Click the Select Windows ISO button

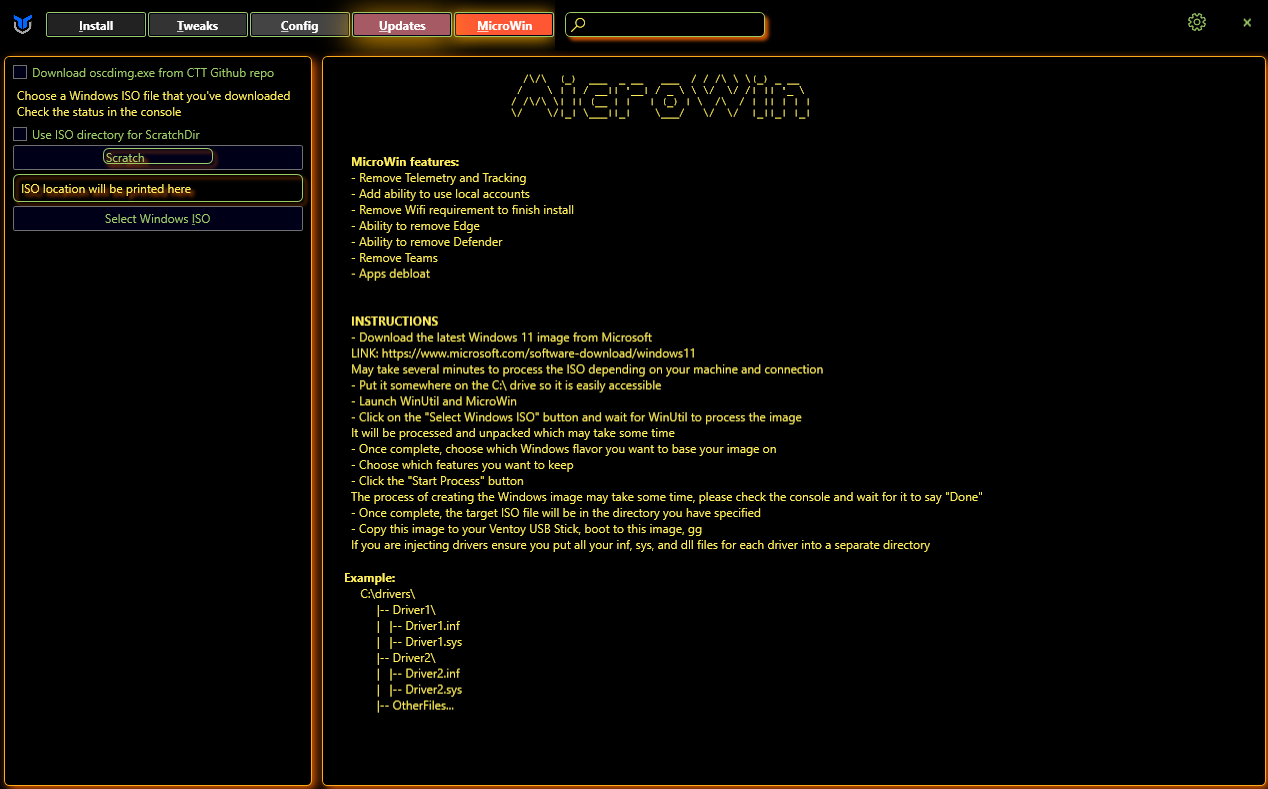click(x=158, y=218)
